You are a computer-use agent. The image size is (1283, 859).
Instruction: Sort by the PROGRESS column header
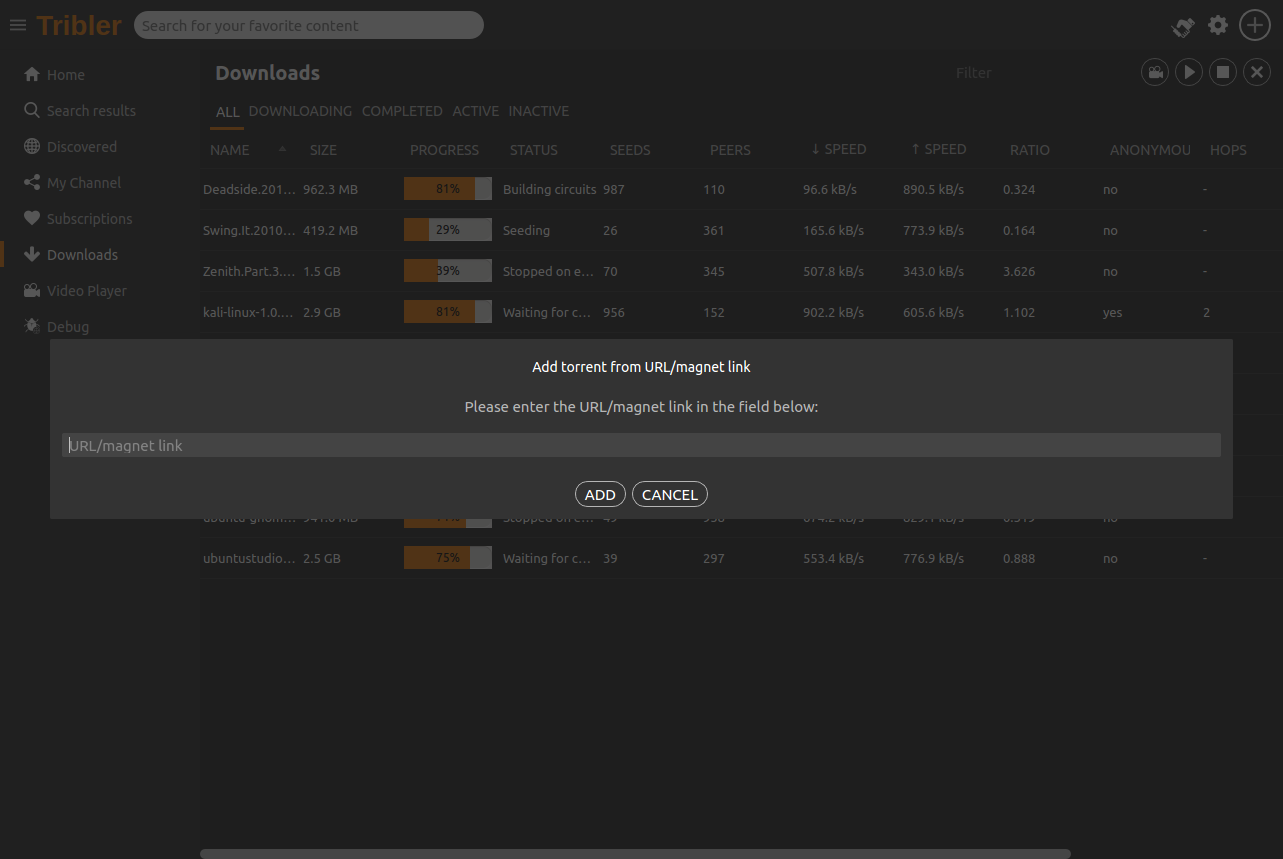(x=444, y=150)
